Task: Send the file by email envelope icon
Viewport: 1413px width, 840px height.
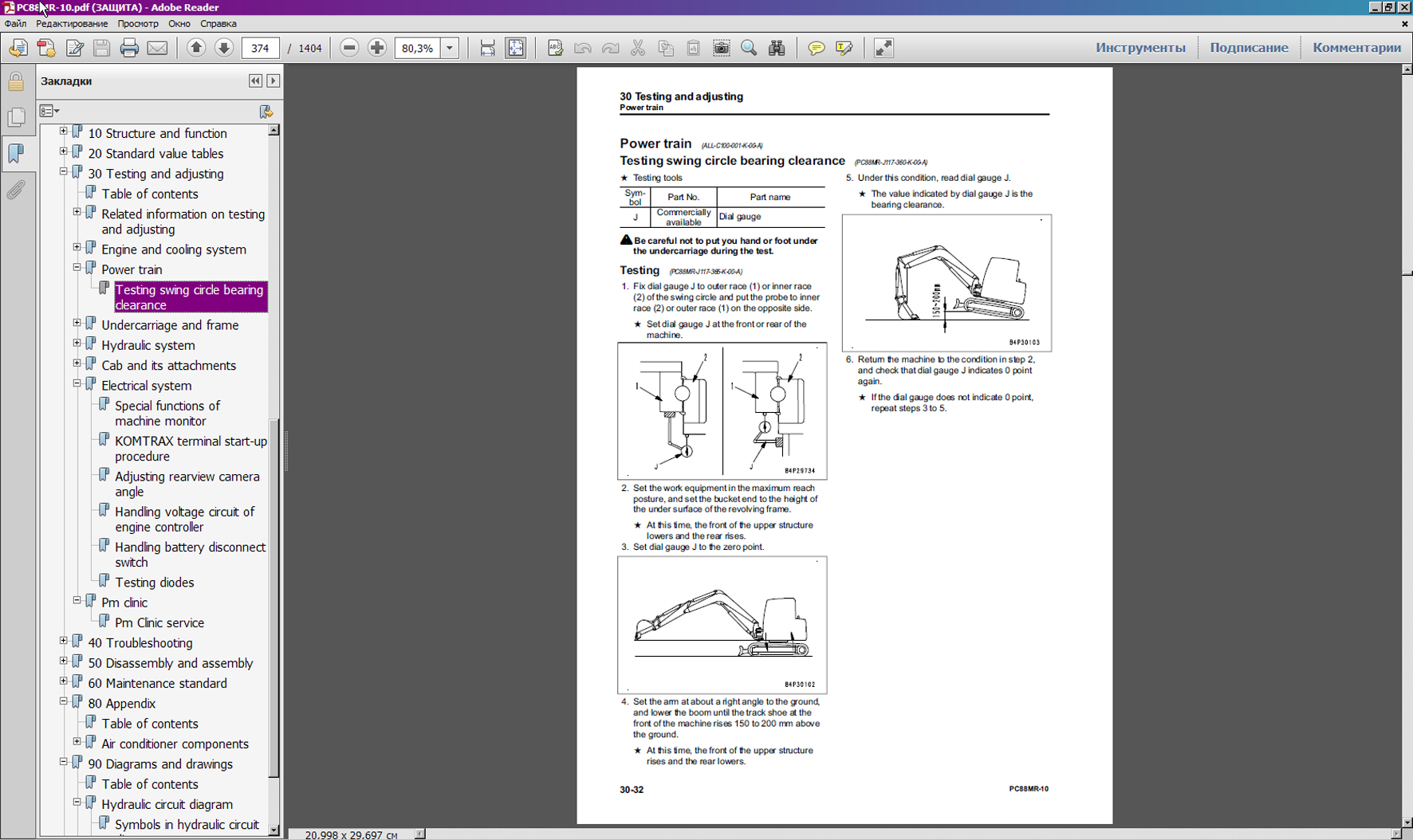Action: pyautogui.click(x=158, y=49)
